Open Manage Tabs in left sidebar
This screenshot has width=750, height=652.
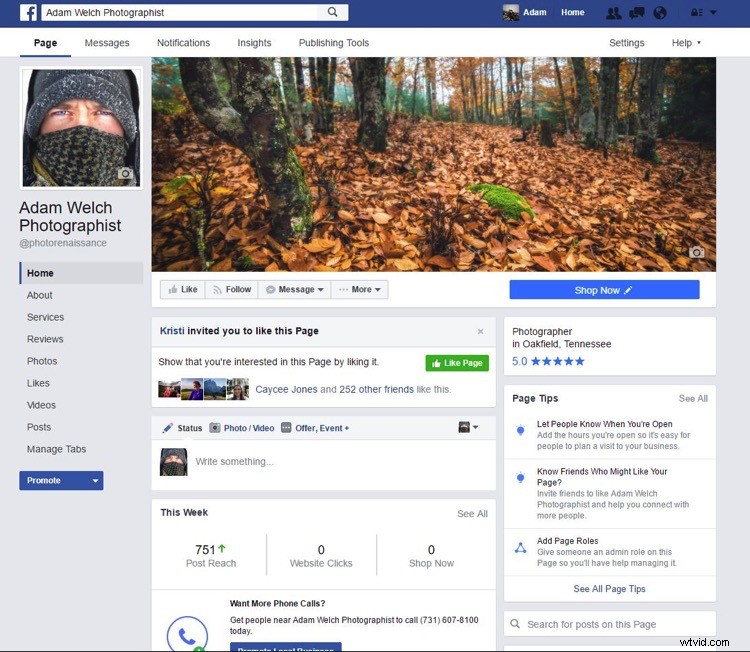(x=56, y=449)
